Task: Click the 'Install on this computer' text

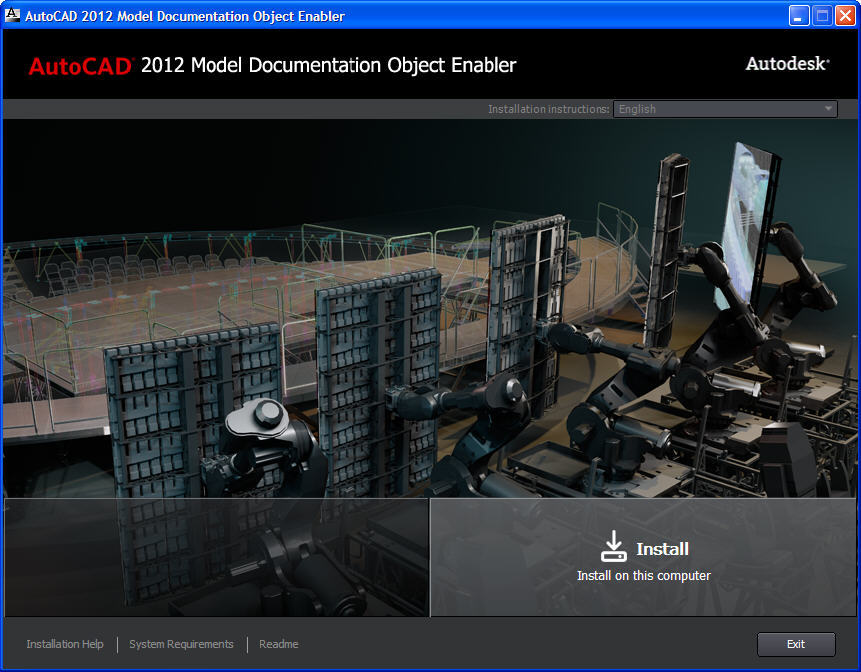Action: [x=644, y=575]
